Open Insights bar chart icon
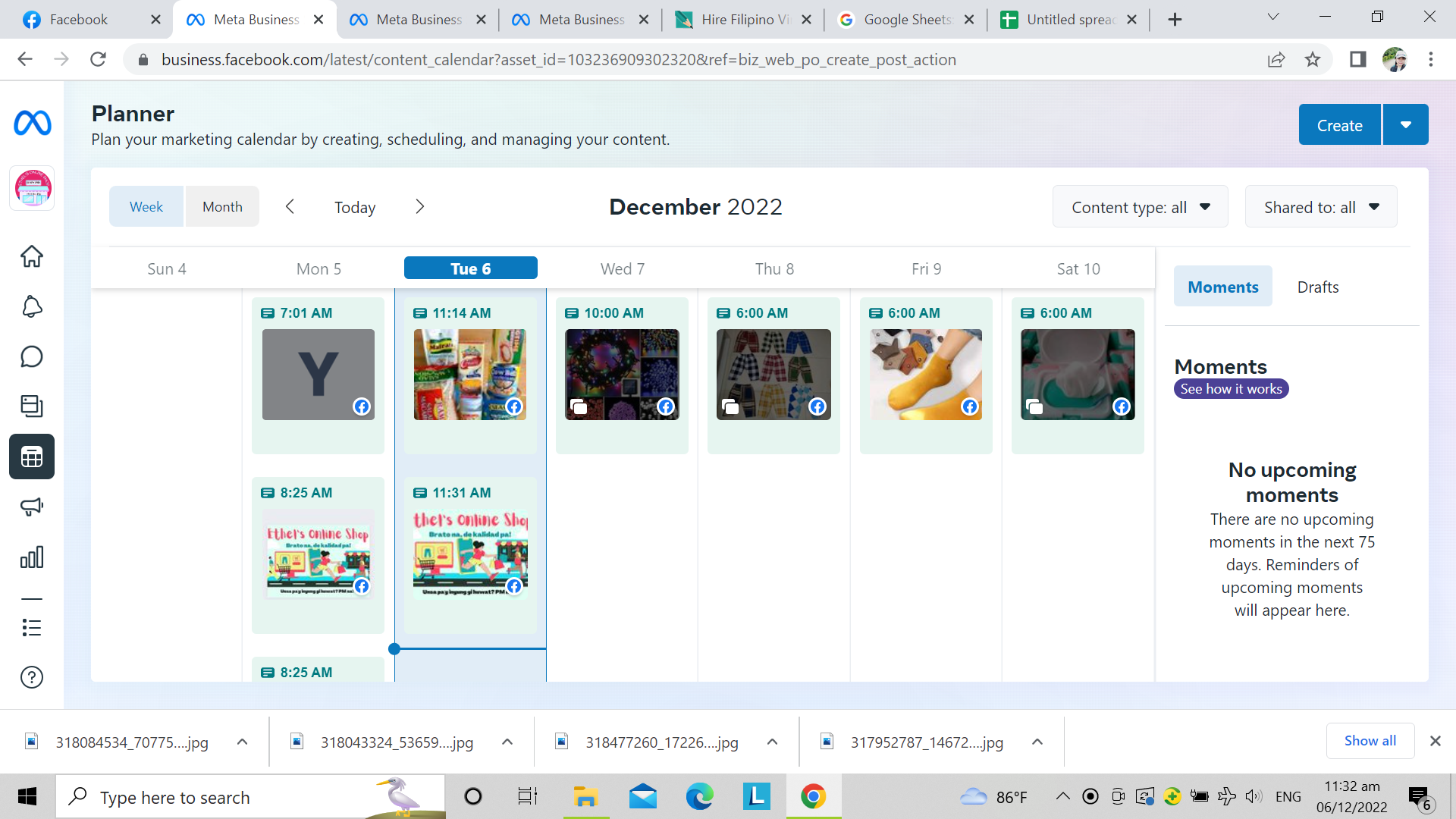Viewport: 1456px width, 819px height. pos(32,557)
